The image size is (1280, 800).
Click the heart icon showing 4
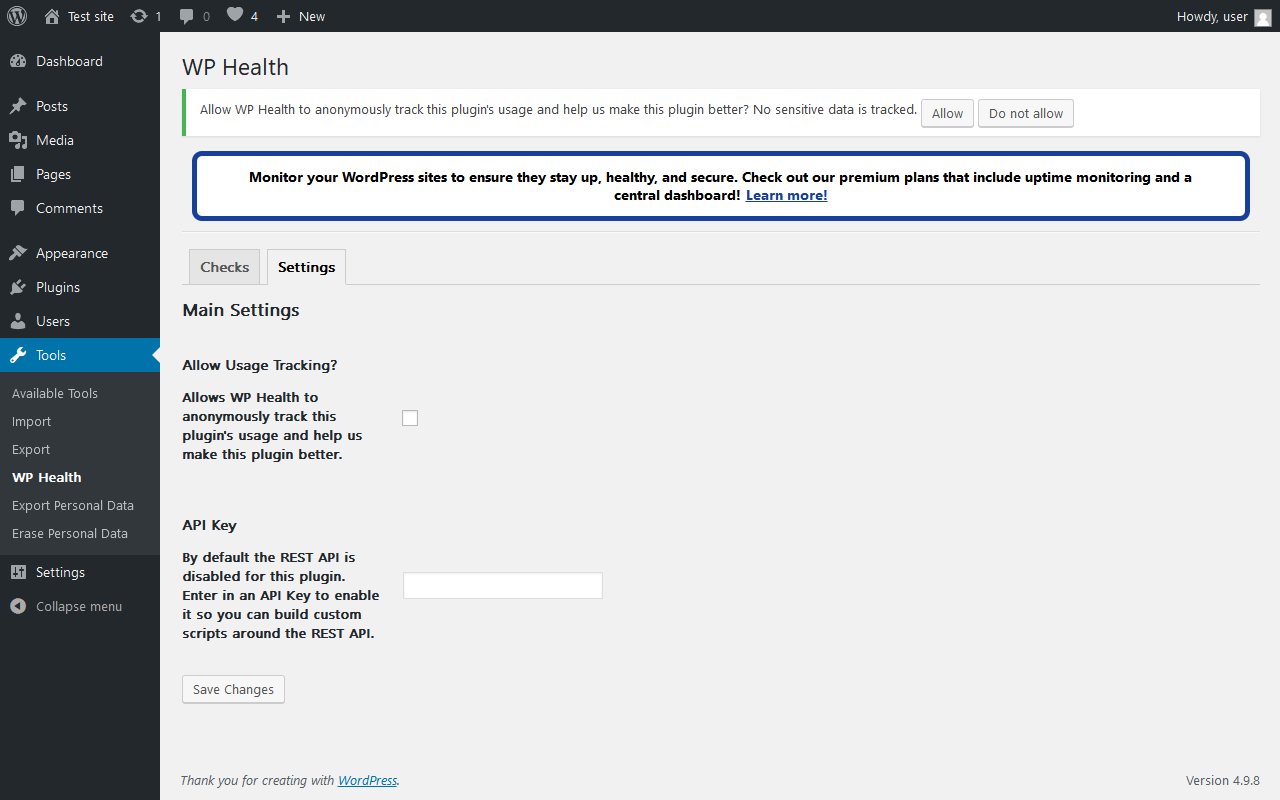[234, 15]
